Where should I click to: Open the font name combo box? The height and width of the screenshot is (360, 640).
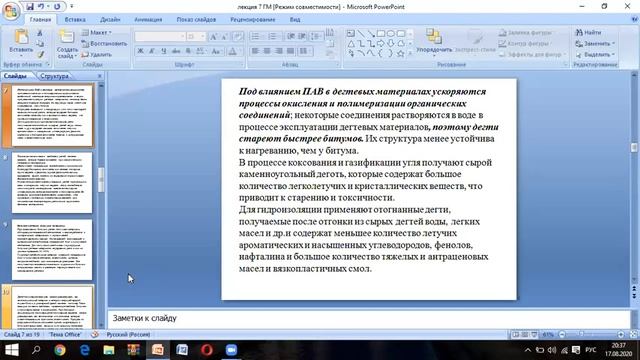point(160,37)
